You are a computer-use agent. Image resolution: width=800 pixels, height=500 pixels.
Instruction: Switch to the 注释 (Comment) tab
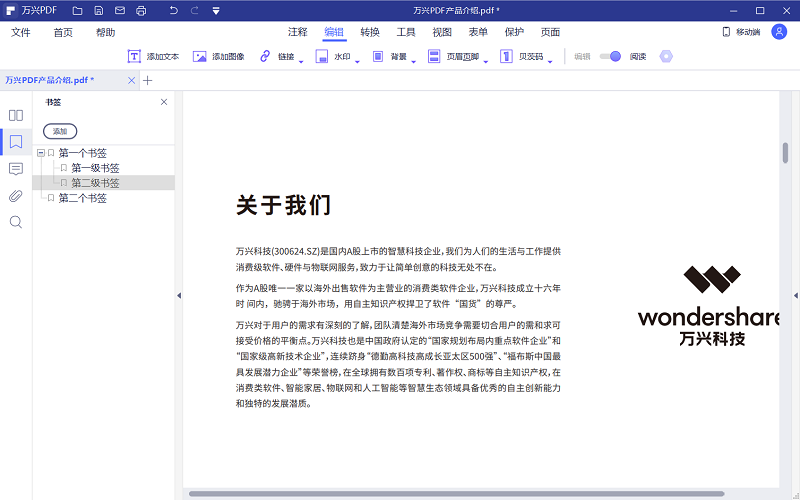(x=297, y=32)
